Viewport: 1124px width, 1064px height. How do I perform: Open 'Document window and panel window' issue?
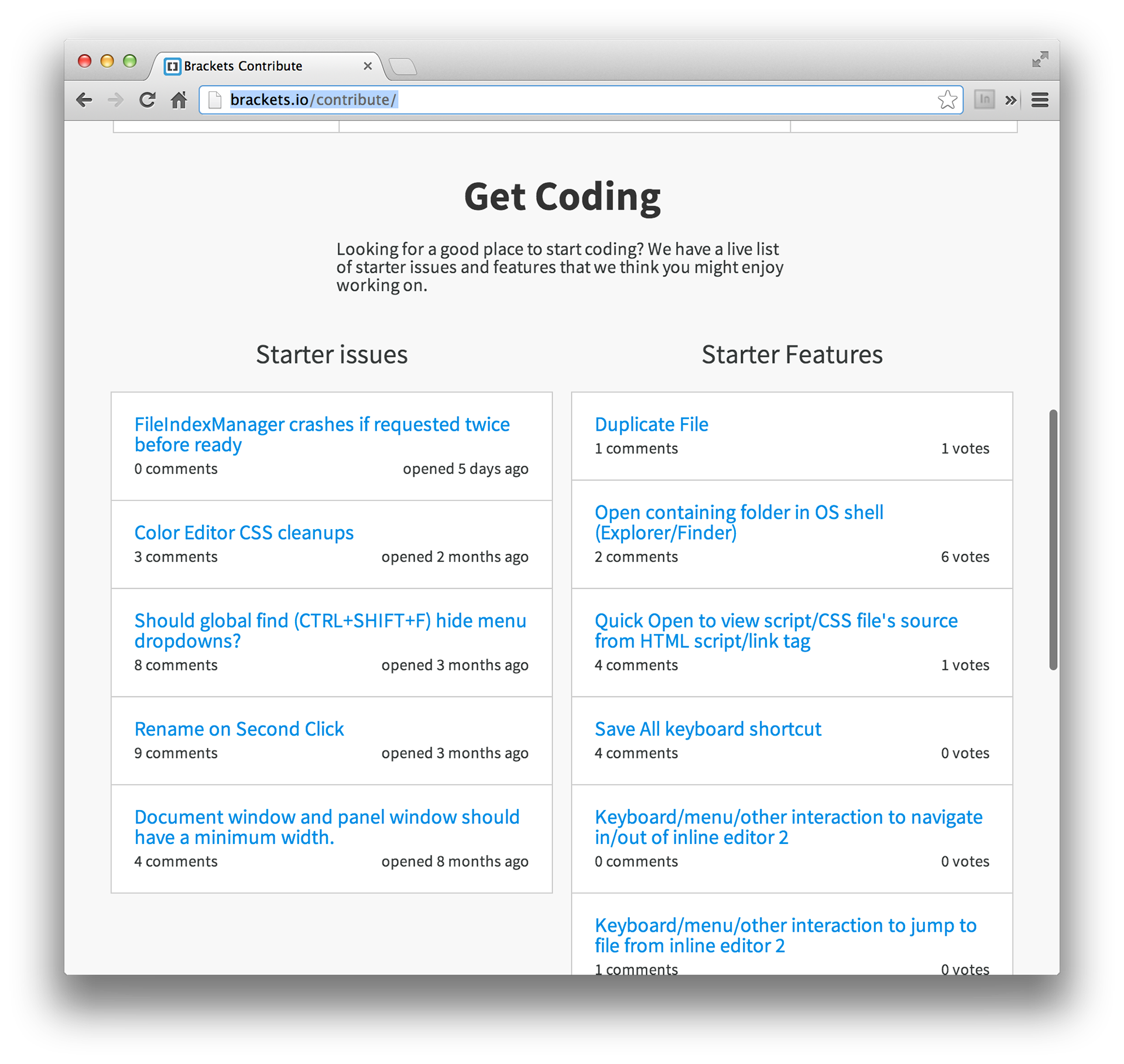point(327,826)
